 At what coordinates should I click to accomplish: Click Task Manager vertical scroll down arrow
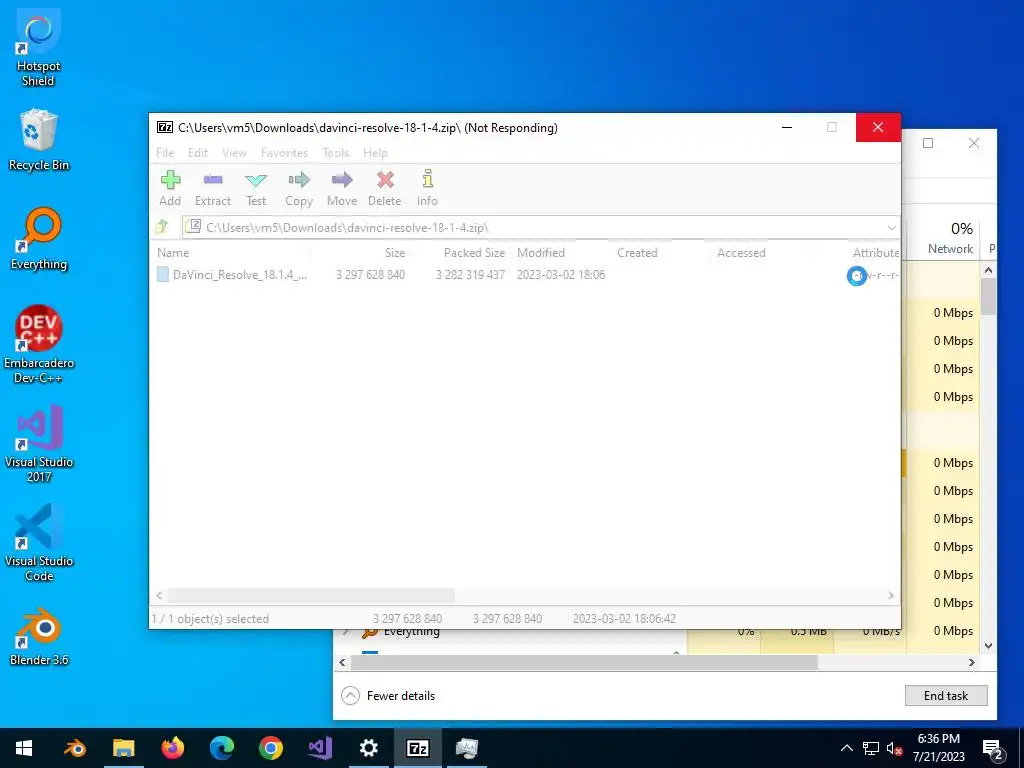click(988, 646)
